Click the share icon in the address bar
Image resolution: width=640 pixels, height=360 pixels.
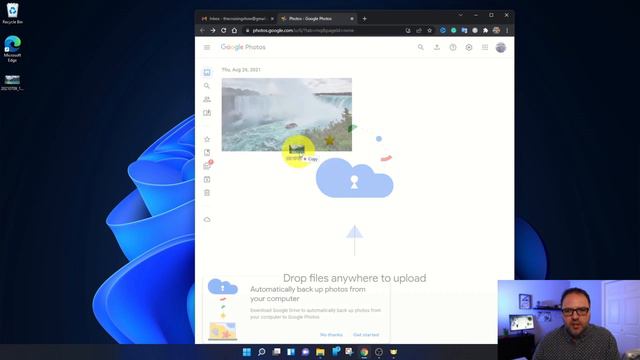(419, 30)
